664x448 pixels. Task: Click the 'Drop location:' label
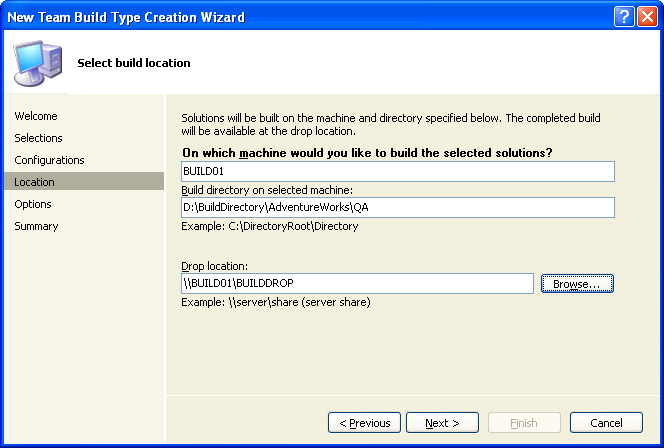pos(214,267)
